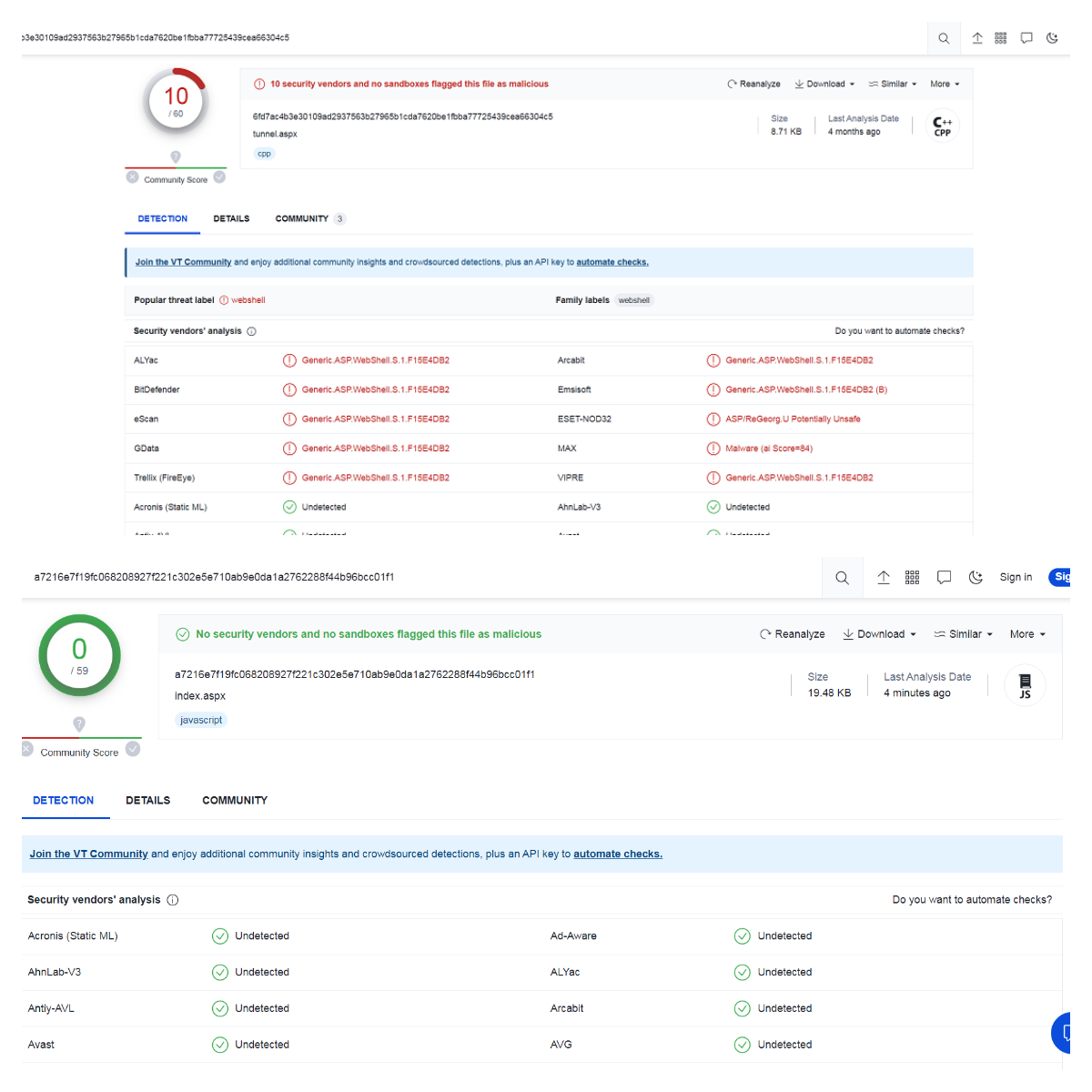Upvote community score check for tunnel.aspx
Viewport: 1092px width, 1092px height.
tap(219, 177)
